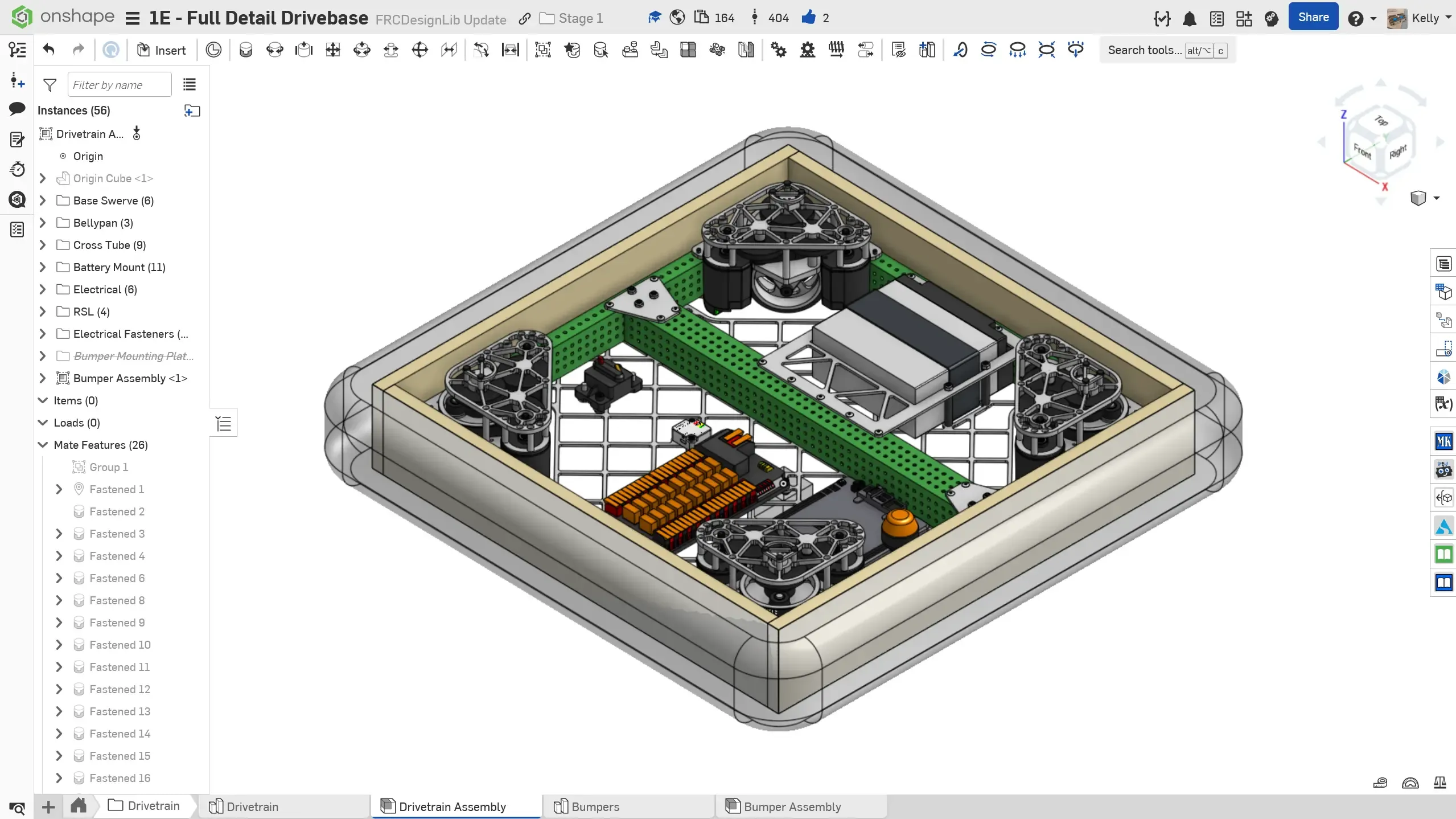Click the Insert button
The height and width of the screenshot is (819, 1456).
[x=162, y=50]
